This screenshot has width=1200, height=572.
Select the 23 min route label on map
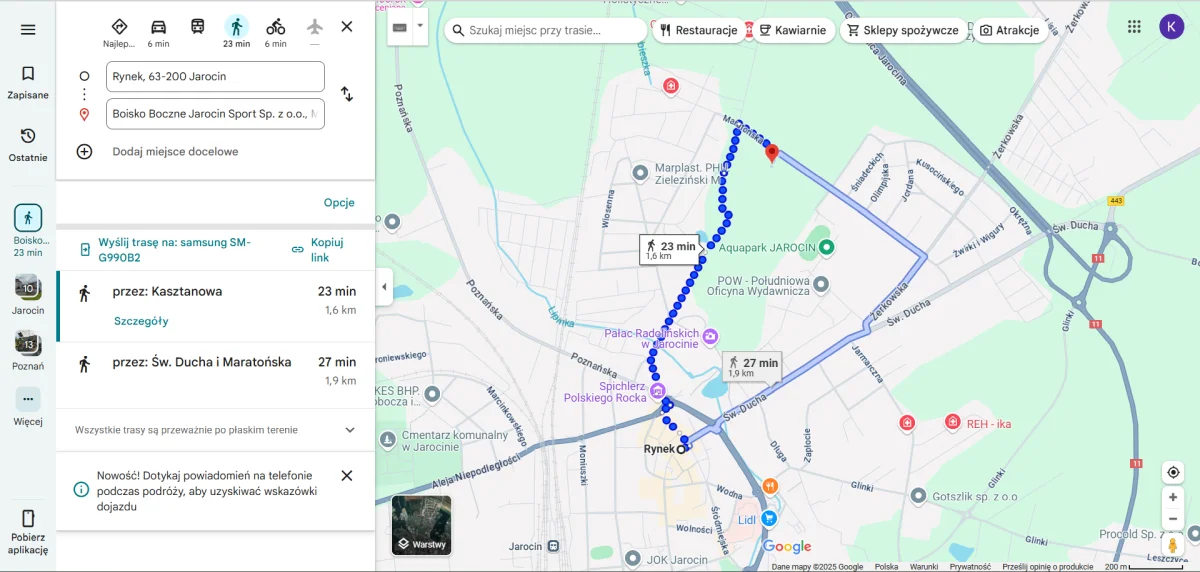669,249
